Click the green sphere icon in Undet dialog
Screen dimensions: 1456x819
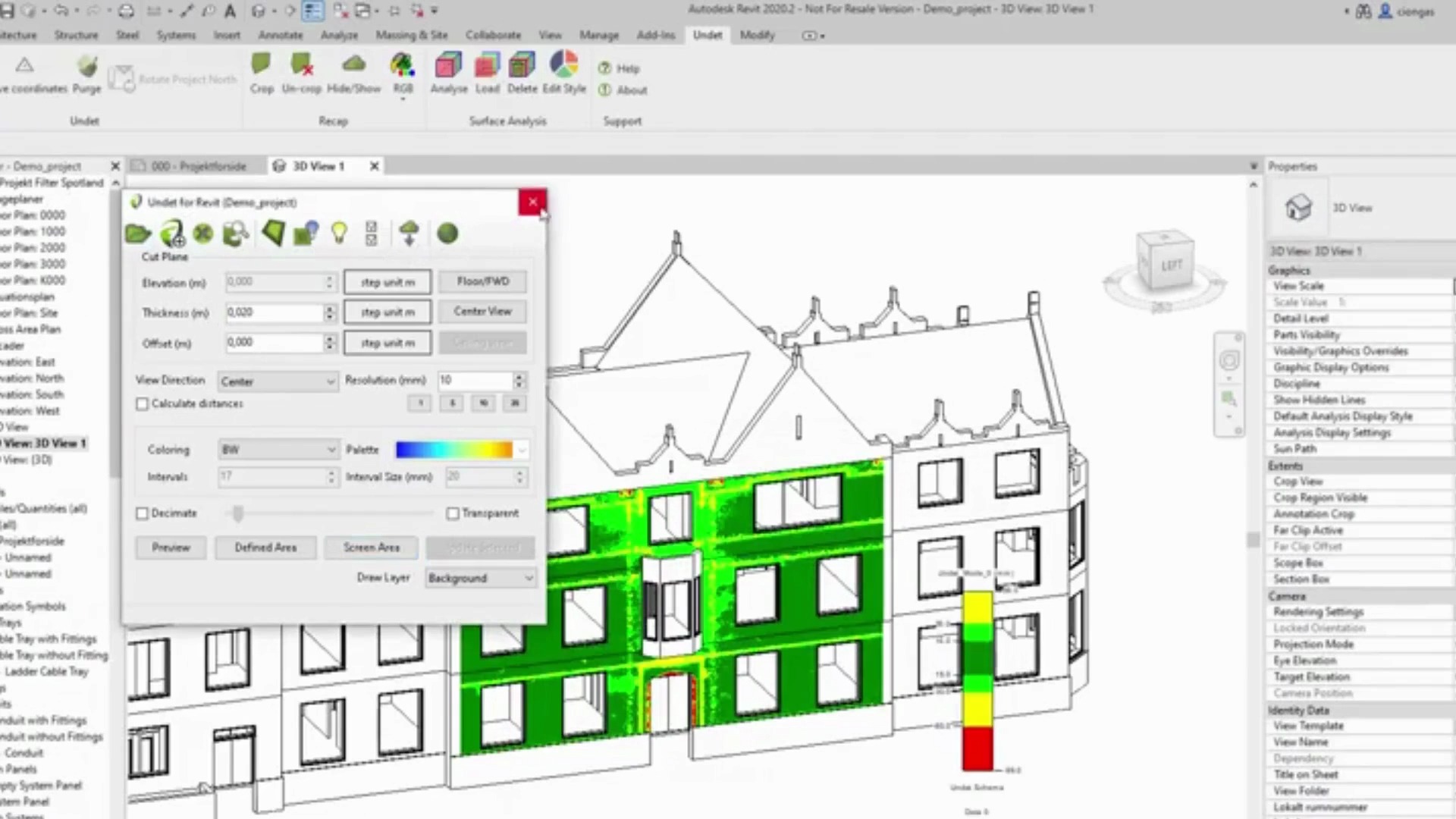[x=447, y=234]
